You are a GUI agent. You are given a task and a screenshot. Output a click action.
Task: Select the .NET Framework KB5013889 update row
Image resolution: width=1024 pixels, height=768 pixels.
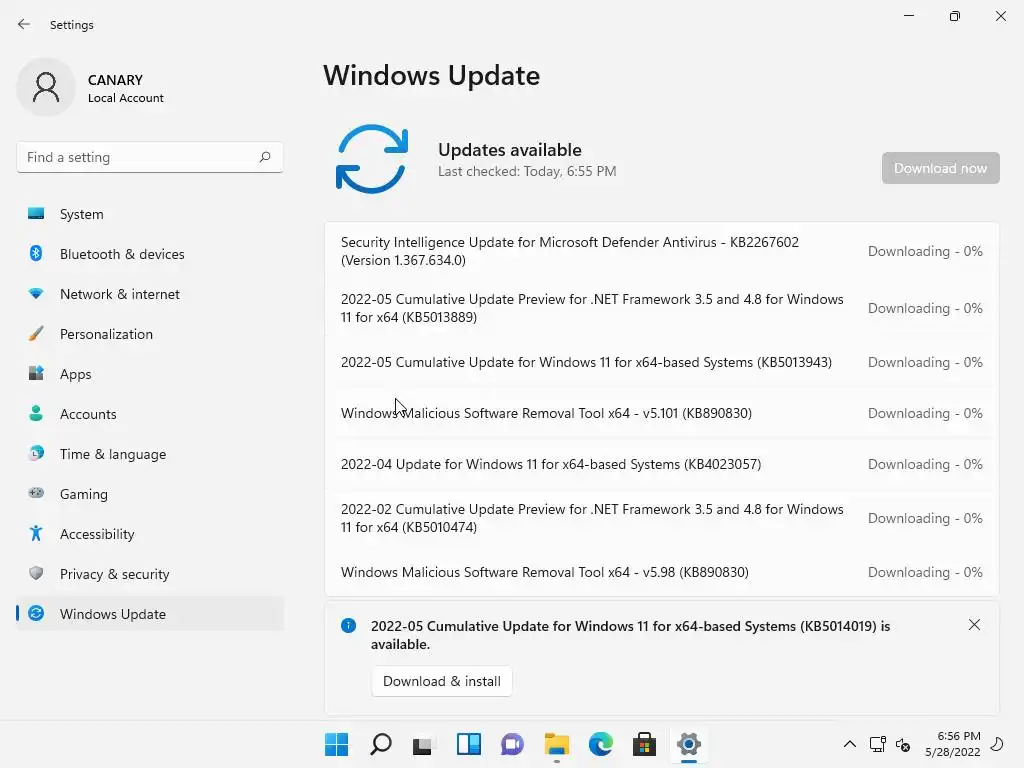pos(662,308)
